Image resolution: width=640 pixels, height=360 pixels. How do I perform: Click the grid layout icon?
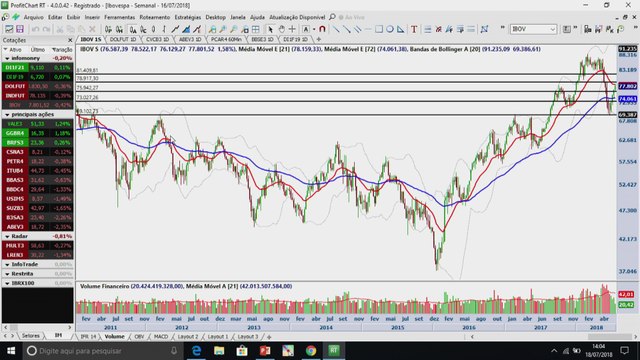coord(256,29)
